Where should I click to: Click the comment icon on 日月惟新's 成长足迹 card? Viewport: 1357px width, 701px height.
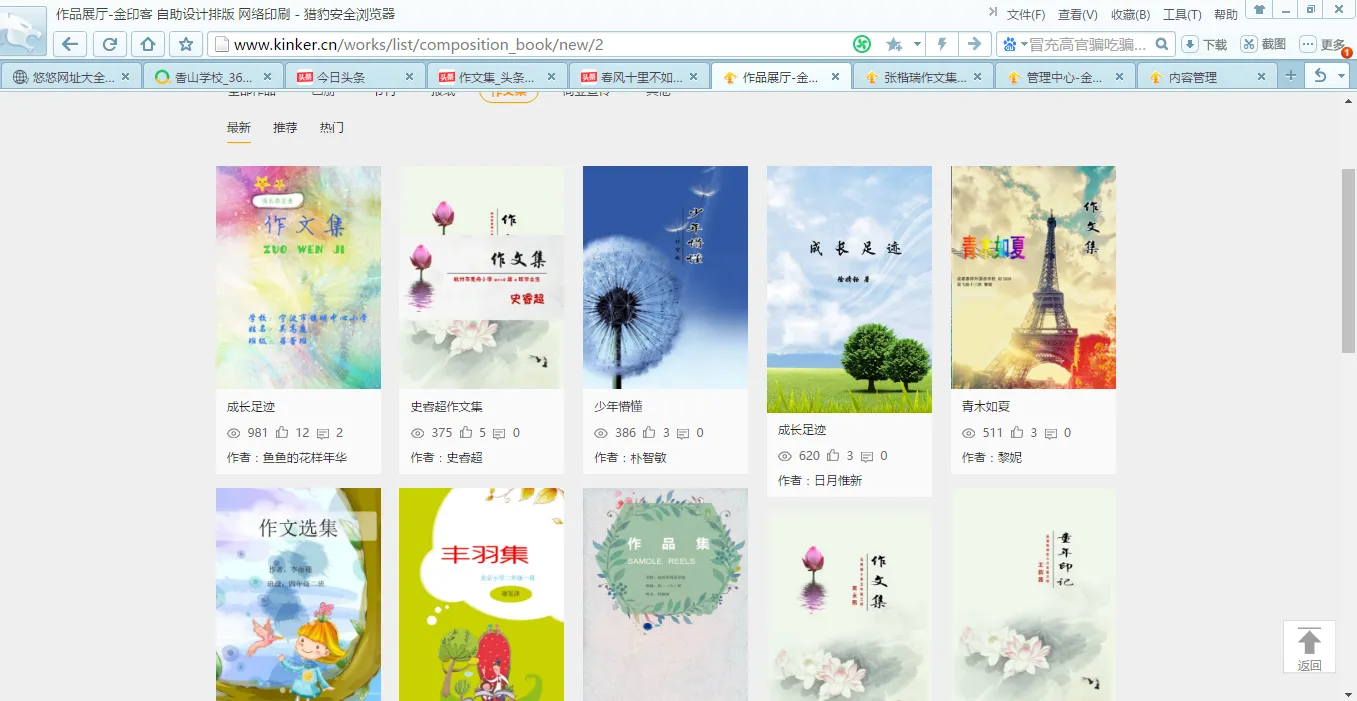[x=866, y=456]
